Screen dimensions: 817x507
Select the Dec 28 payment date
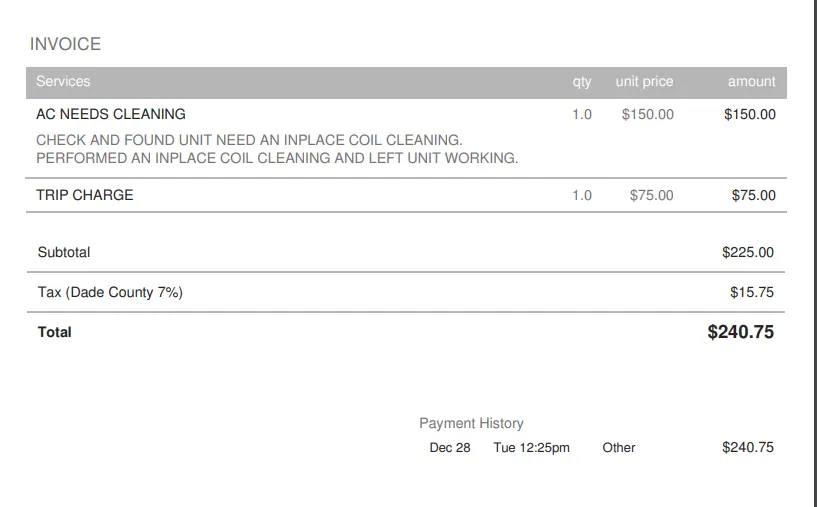coord(450,448)
